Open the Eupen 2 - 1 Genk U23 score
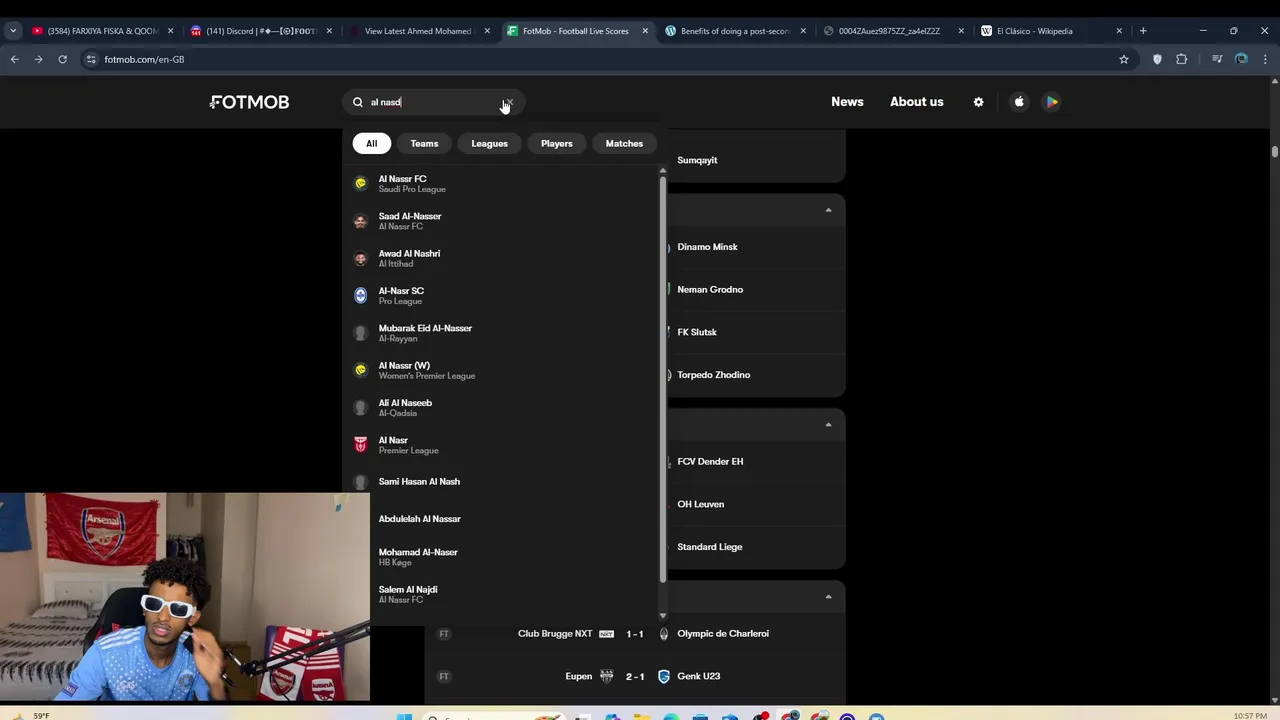Viewport: 1280px width, 720px height. pos(635,676)
